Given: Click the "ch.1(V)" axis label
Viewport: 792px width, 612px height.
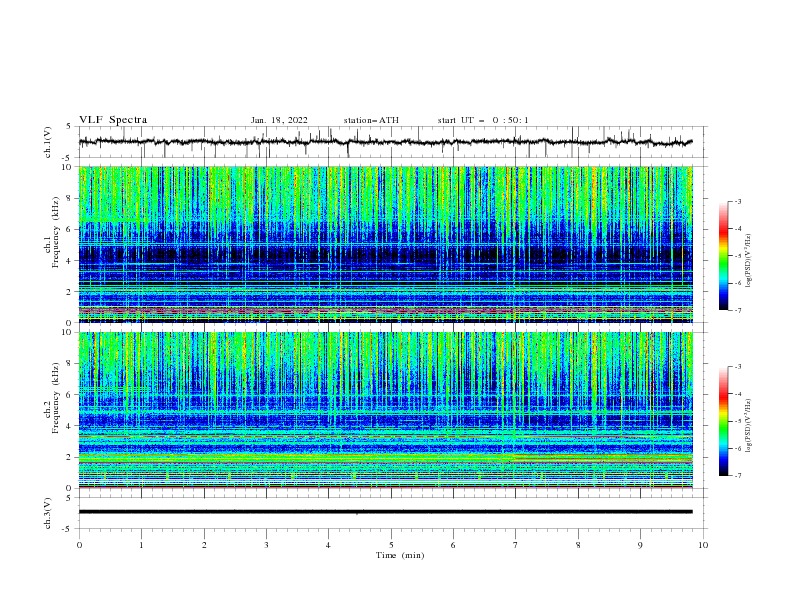Looking at the screenshot, I should (48, 142).
